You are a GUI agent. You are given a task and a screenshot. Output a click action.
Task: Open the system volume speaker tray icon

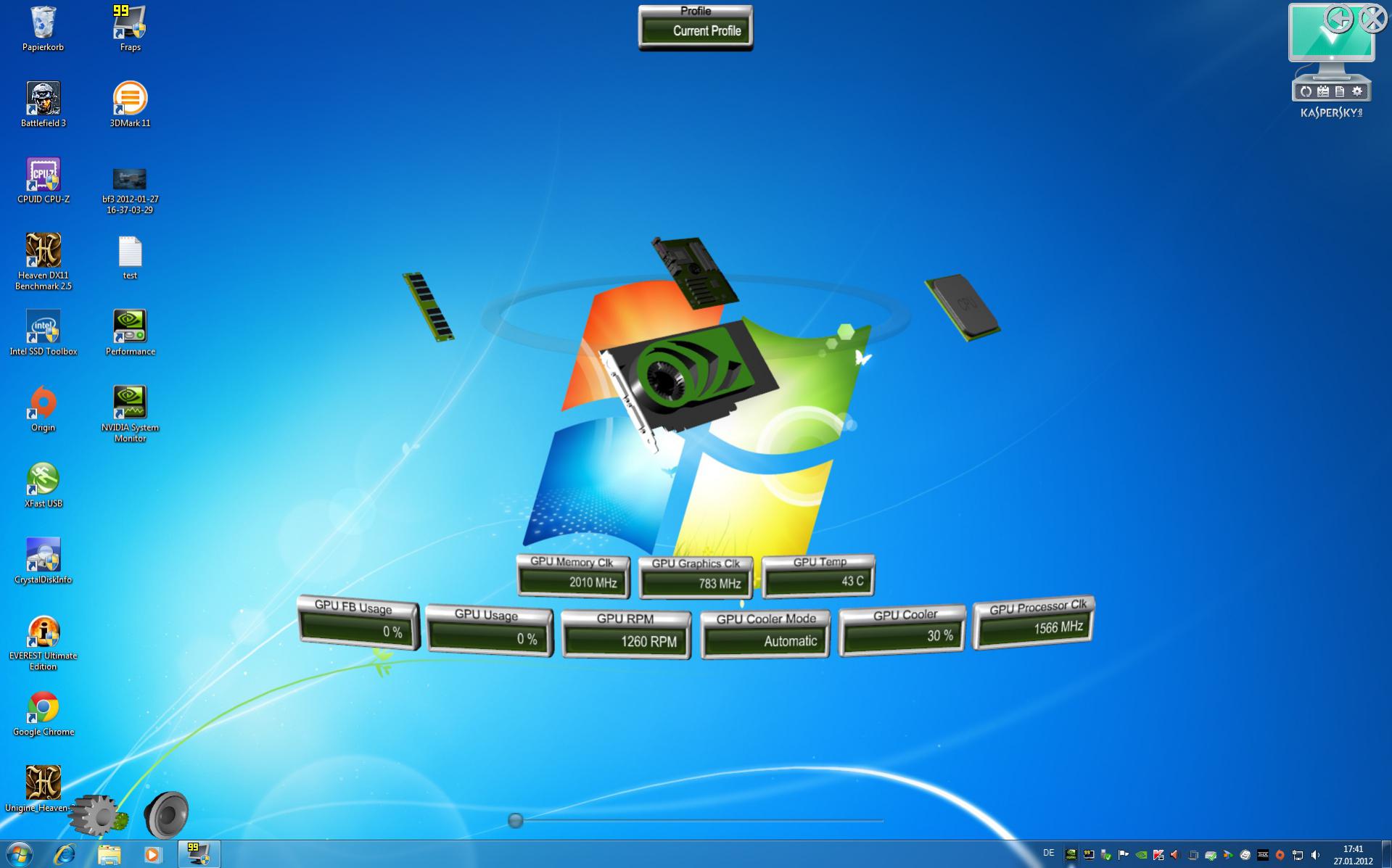[x=1315, y=855]
